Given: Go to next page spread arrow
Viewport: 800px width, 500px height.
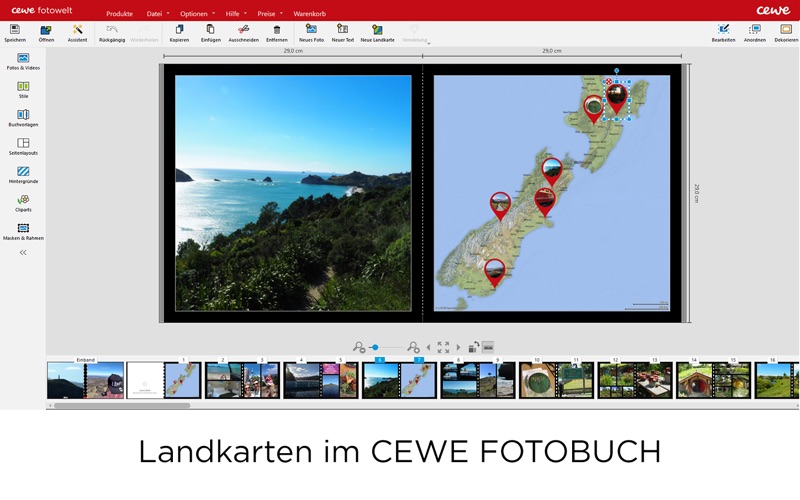Looking at the screenshot, I should (458, 347).
